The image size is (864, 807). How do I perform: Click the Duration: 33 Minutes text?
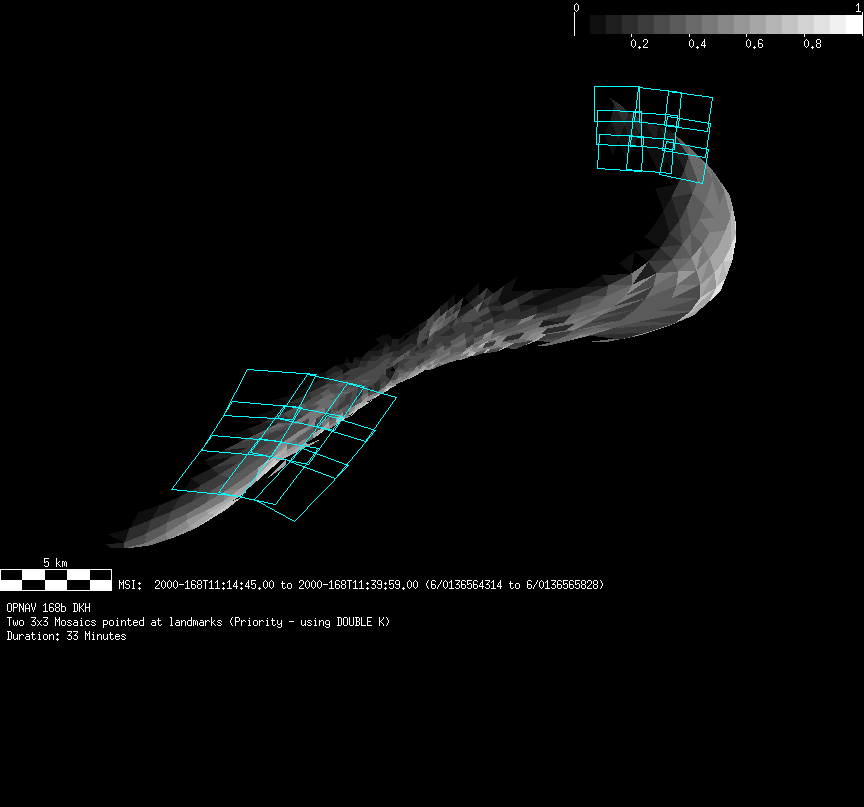(x=66, y=636)
